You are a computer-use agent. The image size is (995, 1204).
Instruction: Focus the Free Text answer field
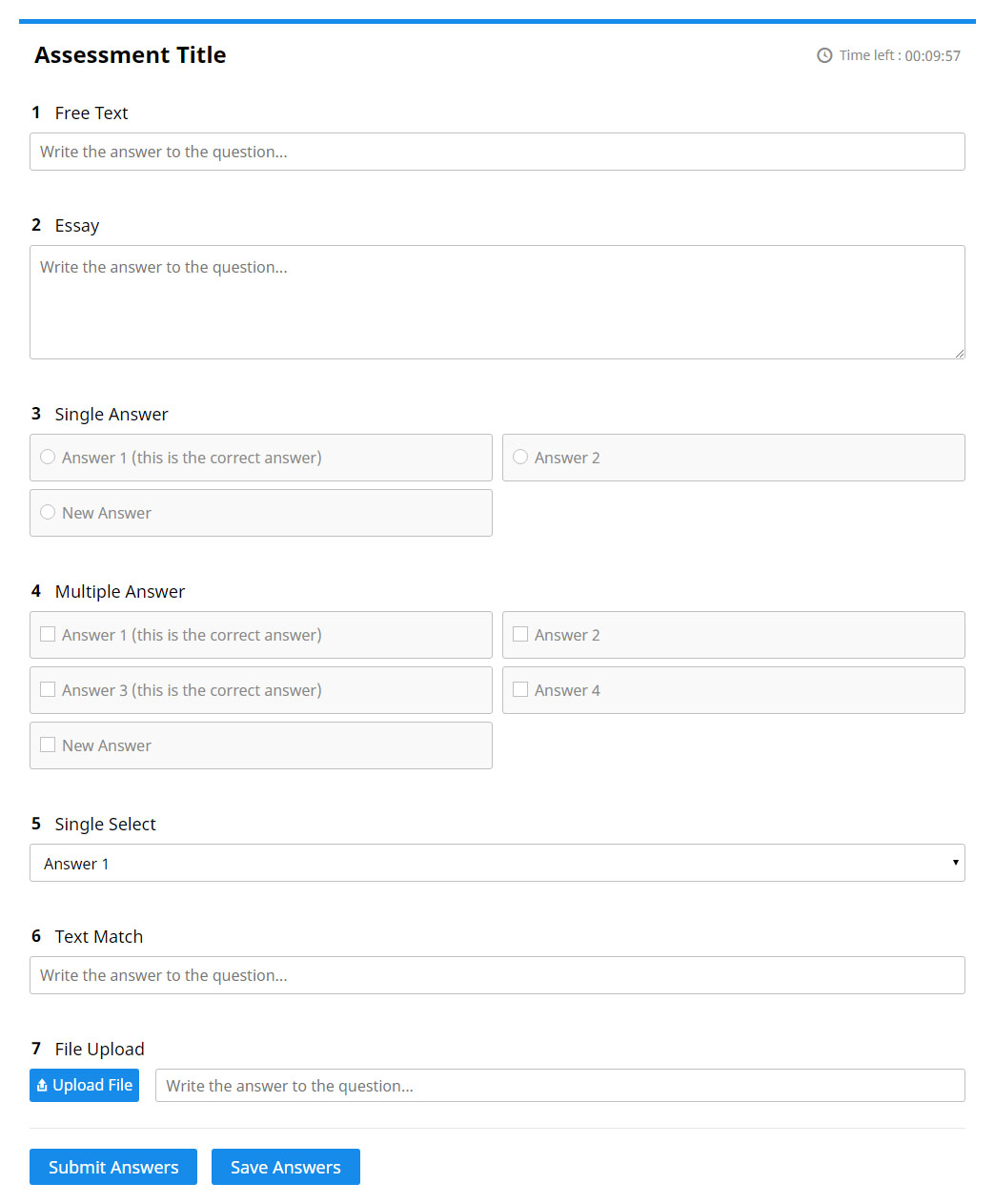click(497, 153)
